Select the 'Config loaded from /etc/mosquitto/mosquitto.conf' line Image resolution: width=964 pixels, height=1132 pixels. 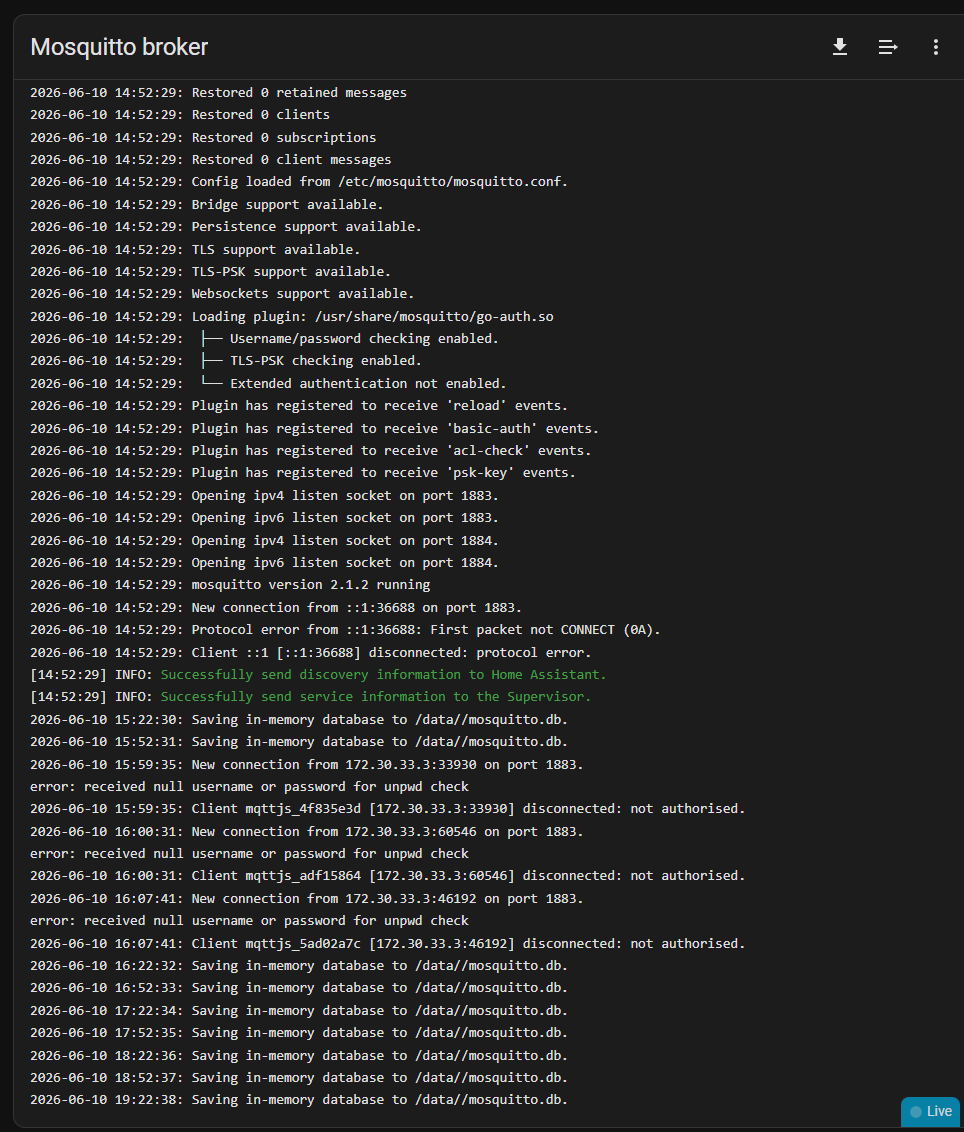click(299, 182)
